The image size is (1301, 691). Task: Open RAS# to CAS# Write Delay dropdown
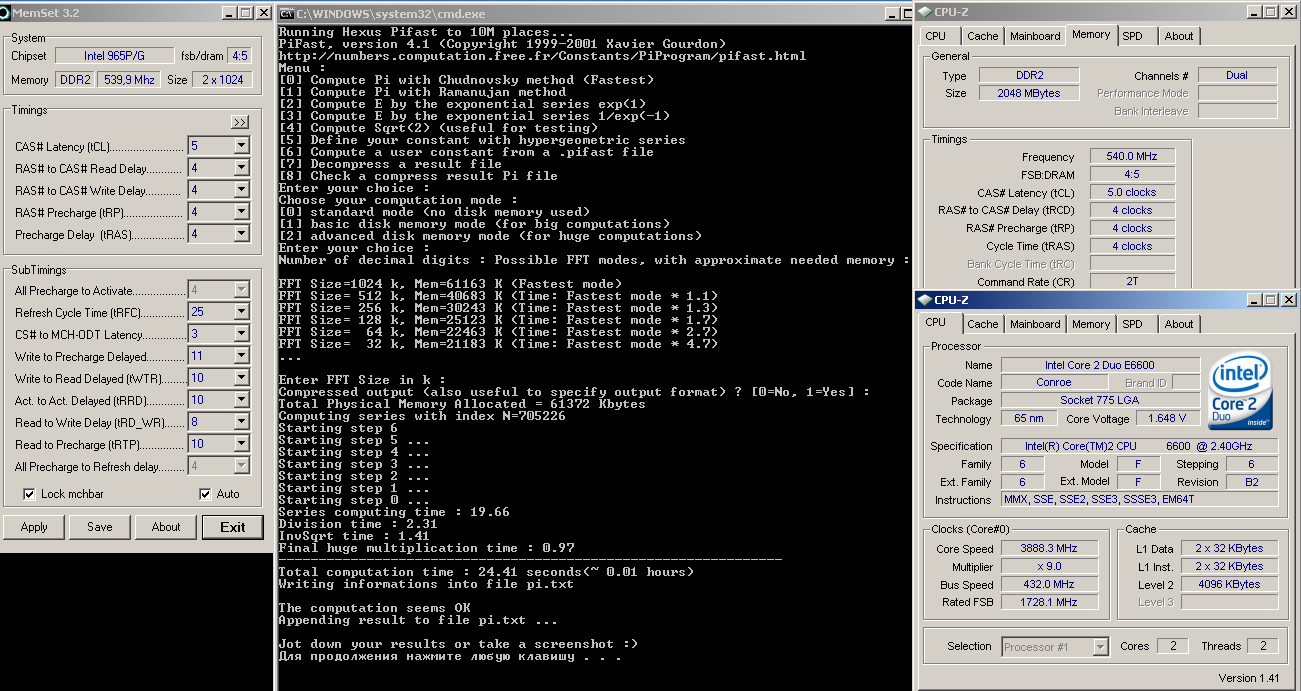pyautogui.click(x=241, y=190)
